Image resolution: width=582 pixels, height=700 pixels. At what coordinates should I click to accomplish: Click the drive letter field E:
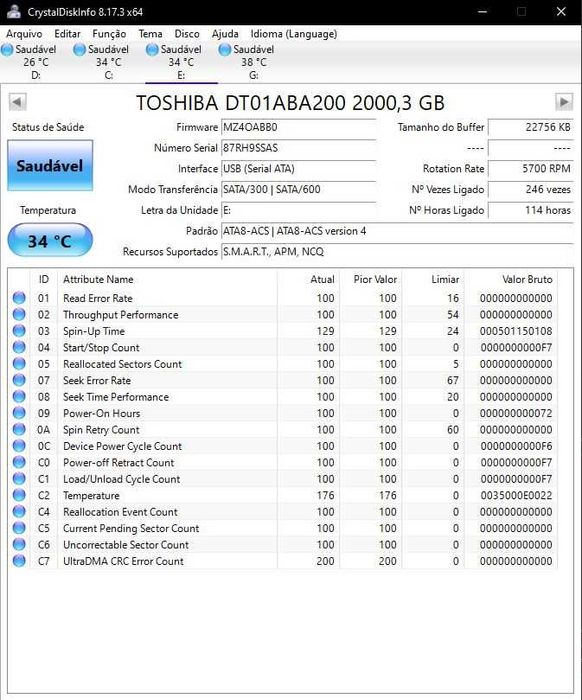click(x=299, y=210)
